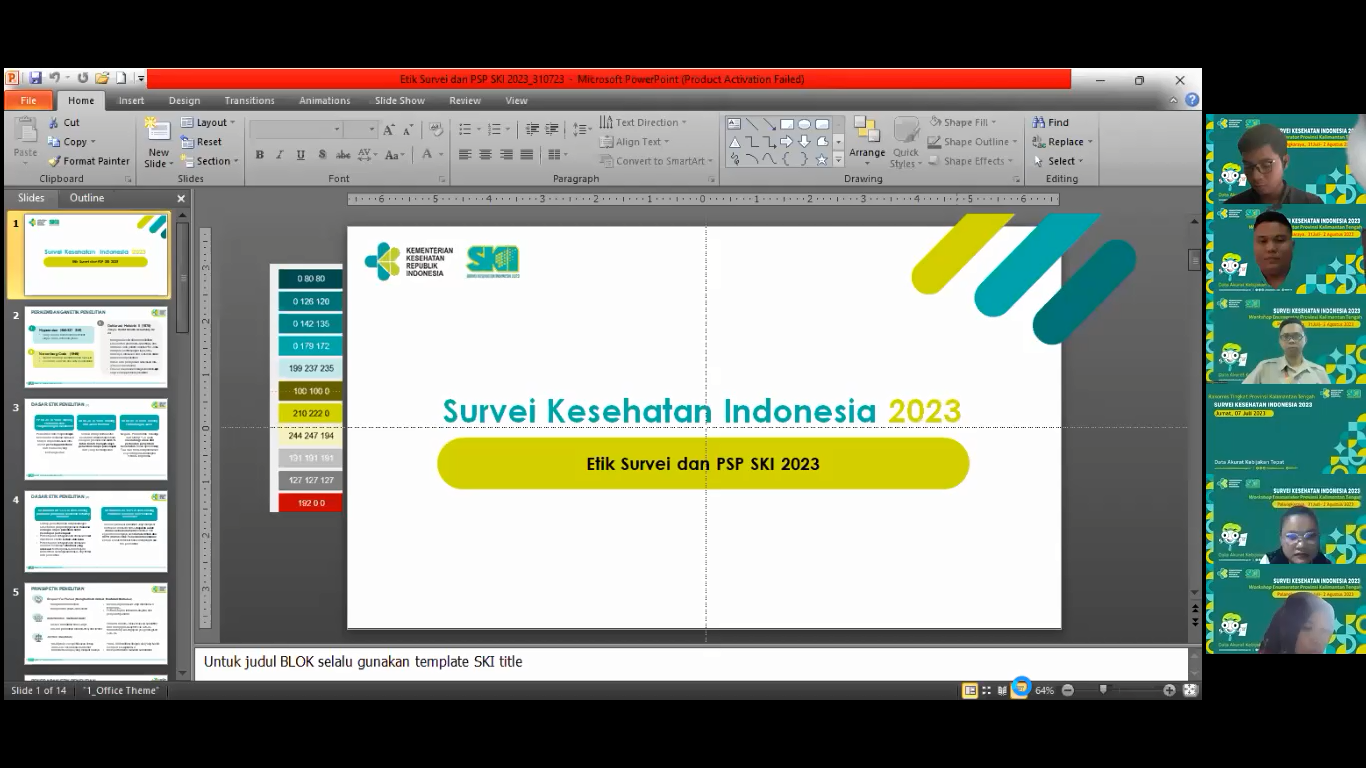Viewport: 1366px width, 768px height.
Task: Open the Outline tab in the slides pane
Action: point(87,198)
